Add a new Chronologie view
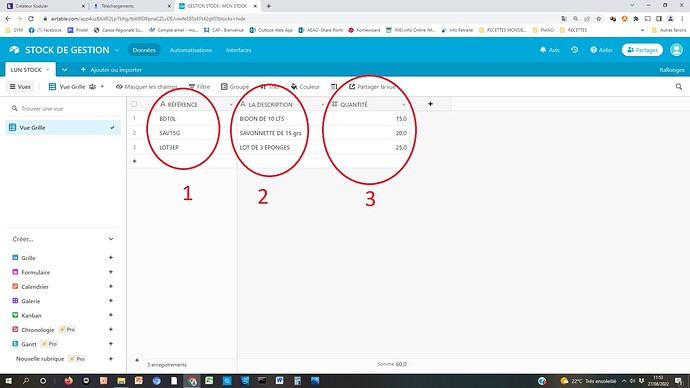This screenshot has height=388, width=690. [111, 329]
